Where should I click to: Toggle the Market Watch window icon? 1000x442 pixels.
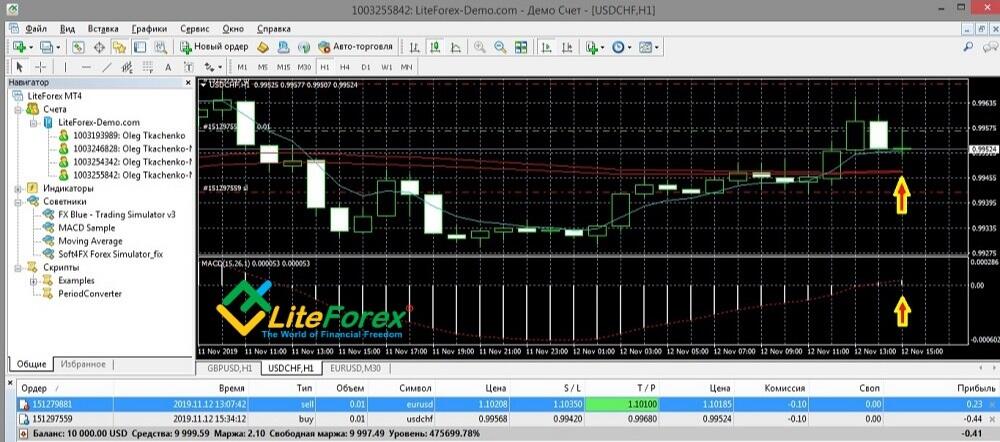point(78,47)
